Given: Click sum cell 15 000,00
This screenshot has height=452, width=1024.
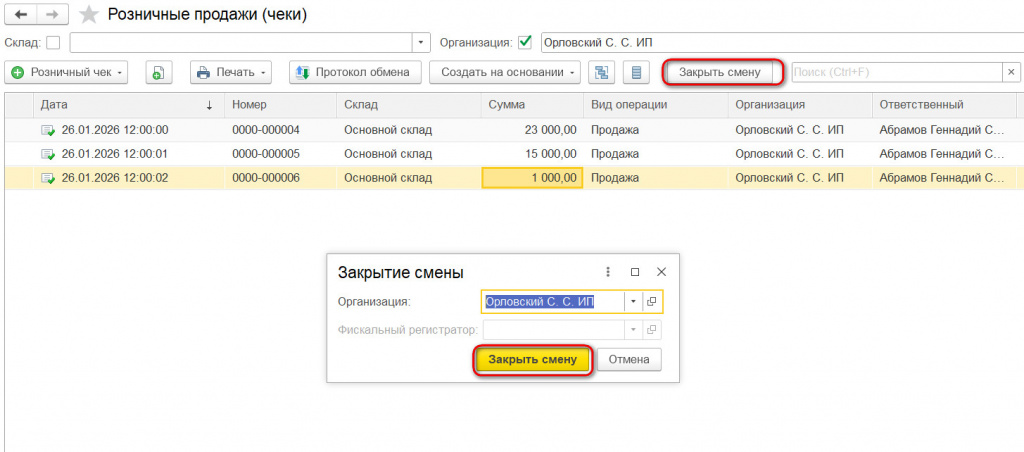Looking at the screenshot, I should 551,154.
